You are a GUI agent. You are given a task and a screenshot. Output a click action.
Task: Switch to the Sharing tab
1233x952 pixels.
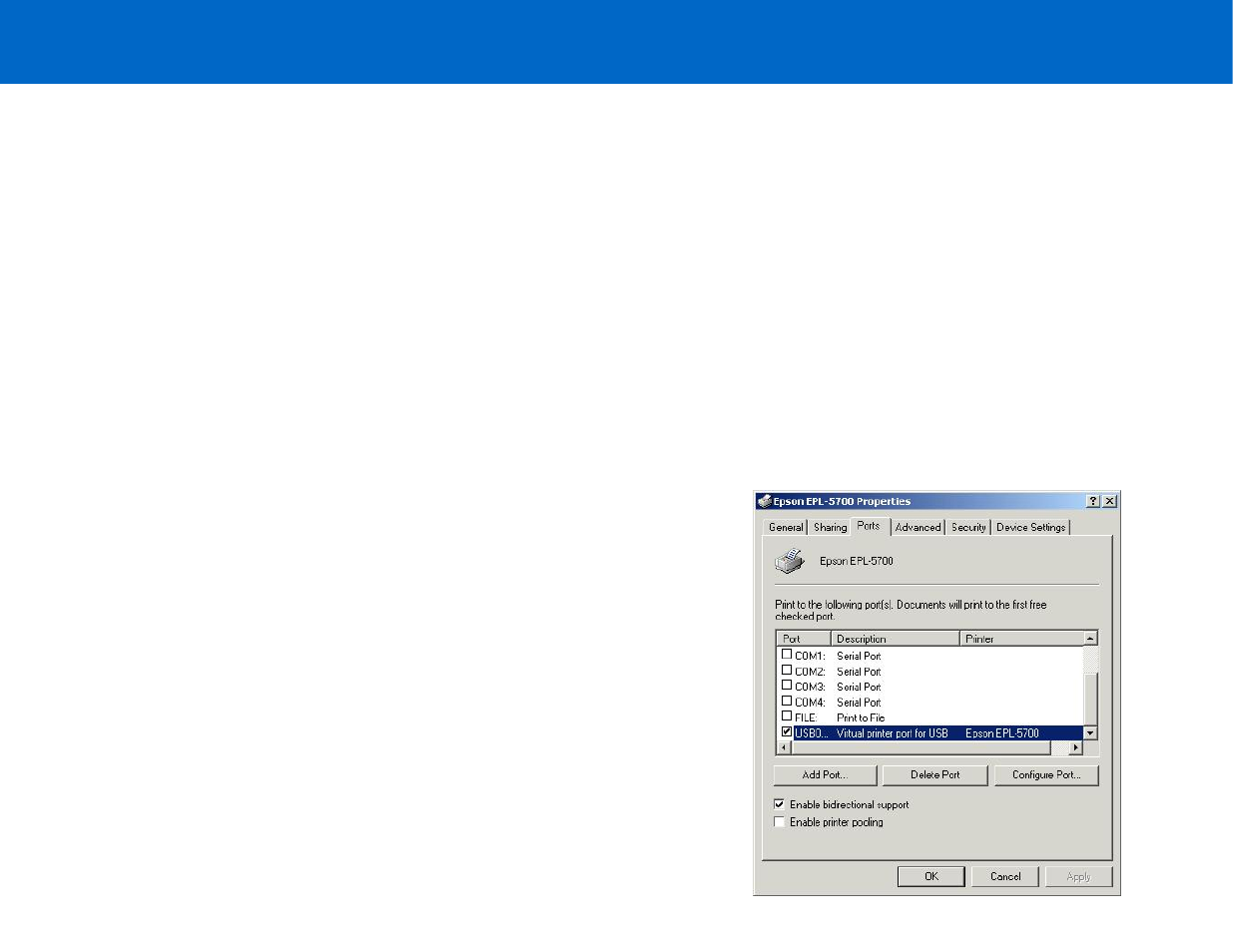click(830, 527)
